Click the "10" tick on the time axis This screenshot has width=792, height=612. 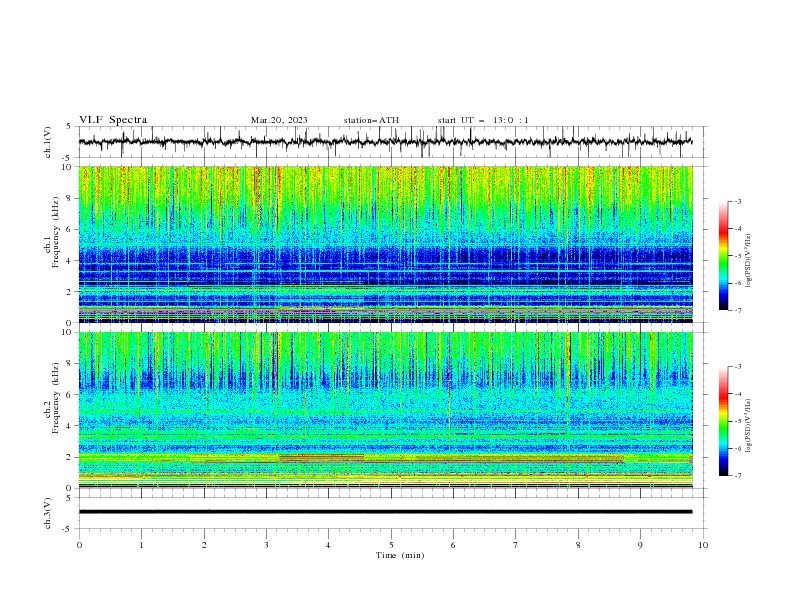tap(703, 545)
